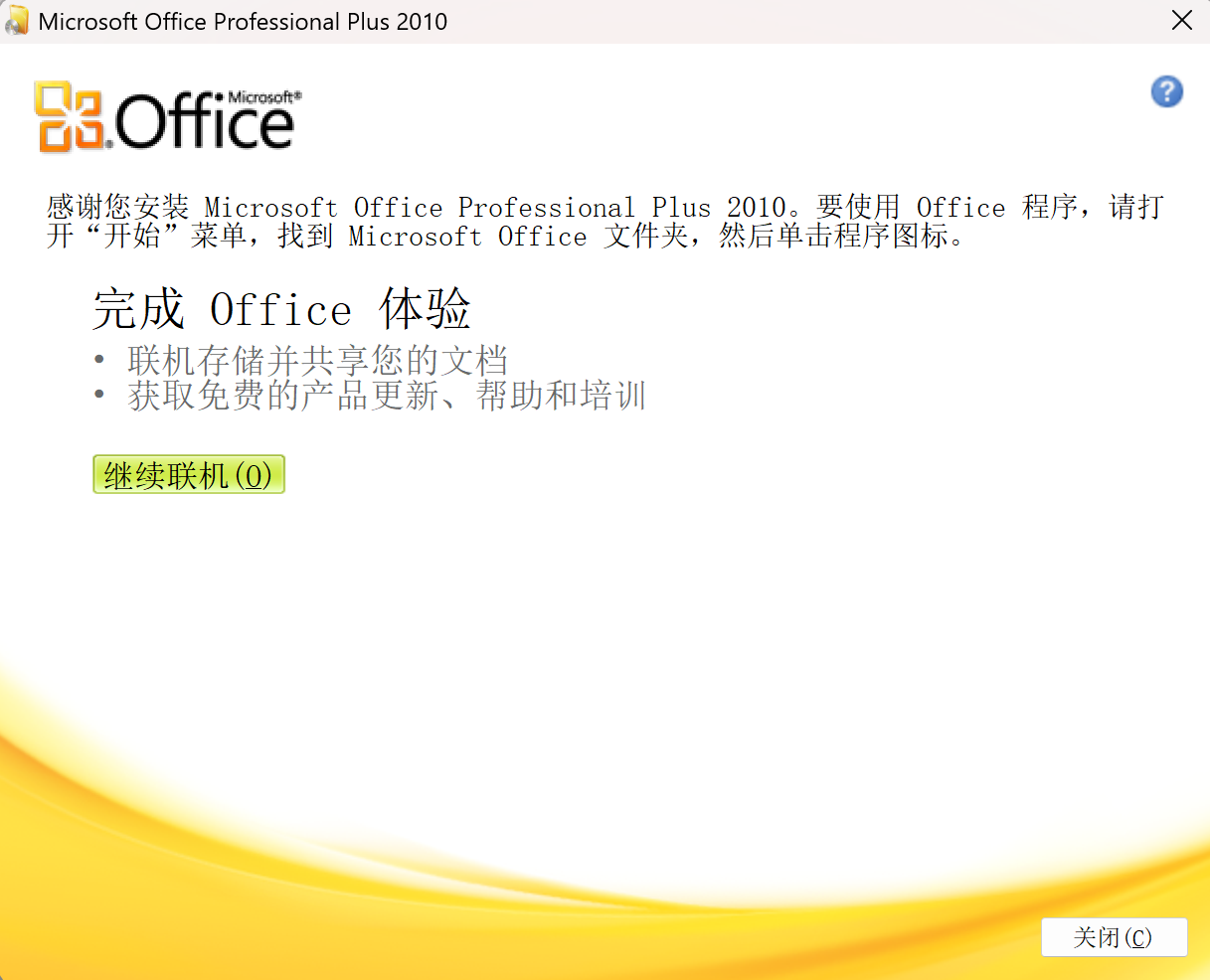Click the text 联机存储并共享您的文档
This screenshot has height=980, width=1210.
pos(318,361)
